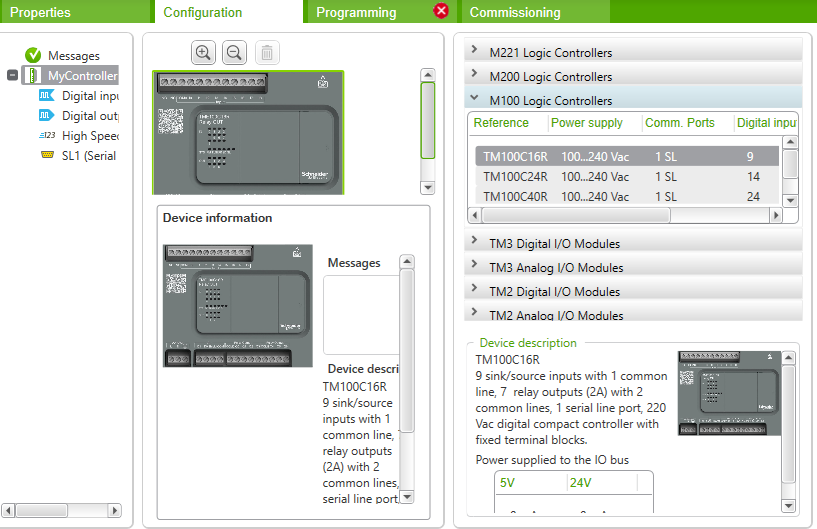
Task: Click the trash delete icon
Action: 267,53
